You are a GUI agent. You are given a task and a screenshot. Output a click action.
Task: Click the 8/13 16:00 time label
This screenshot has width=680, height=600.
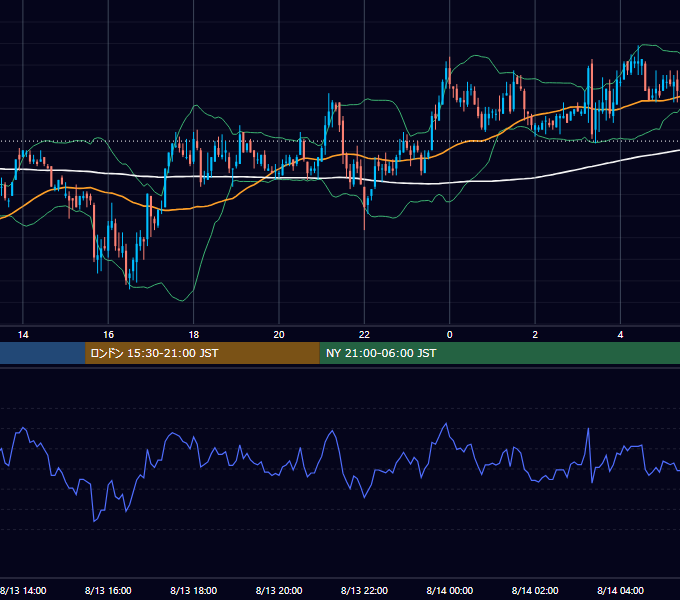(x=108, y=590)
